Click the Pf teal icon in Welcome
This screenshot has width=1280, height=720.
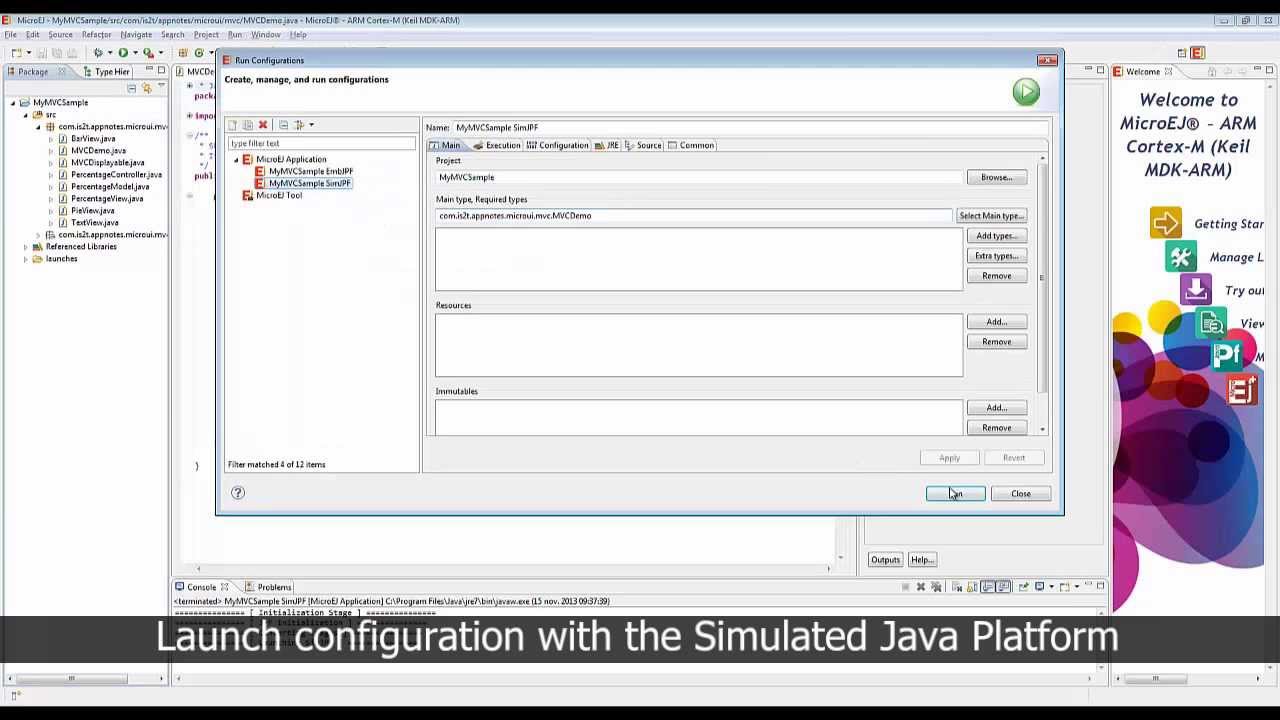[x=1226, y=356]
